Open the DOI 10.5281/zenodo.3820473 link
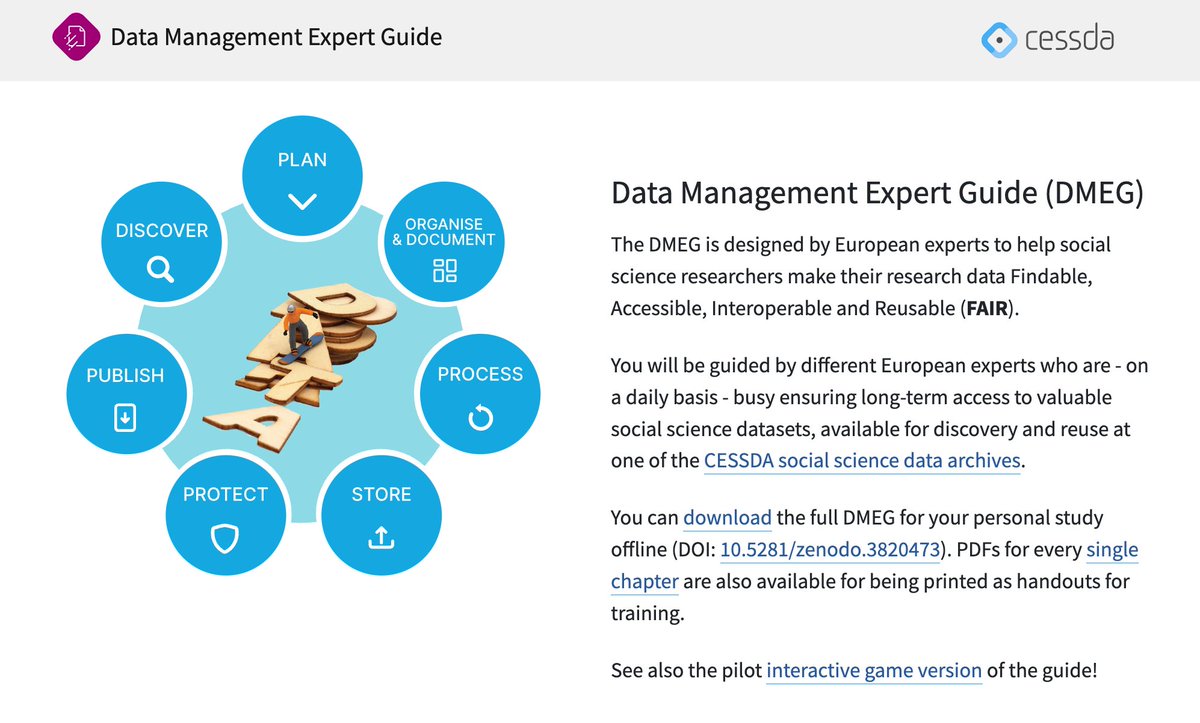The image size is (1200, 723). tap(830, 550)
